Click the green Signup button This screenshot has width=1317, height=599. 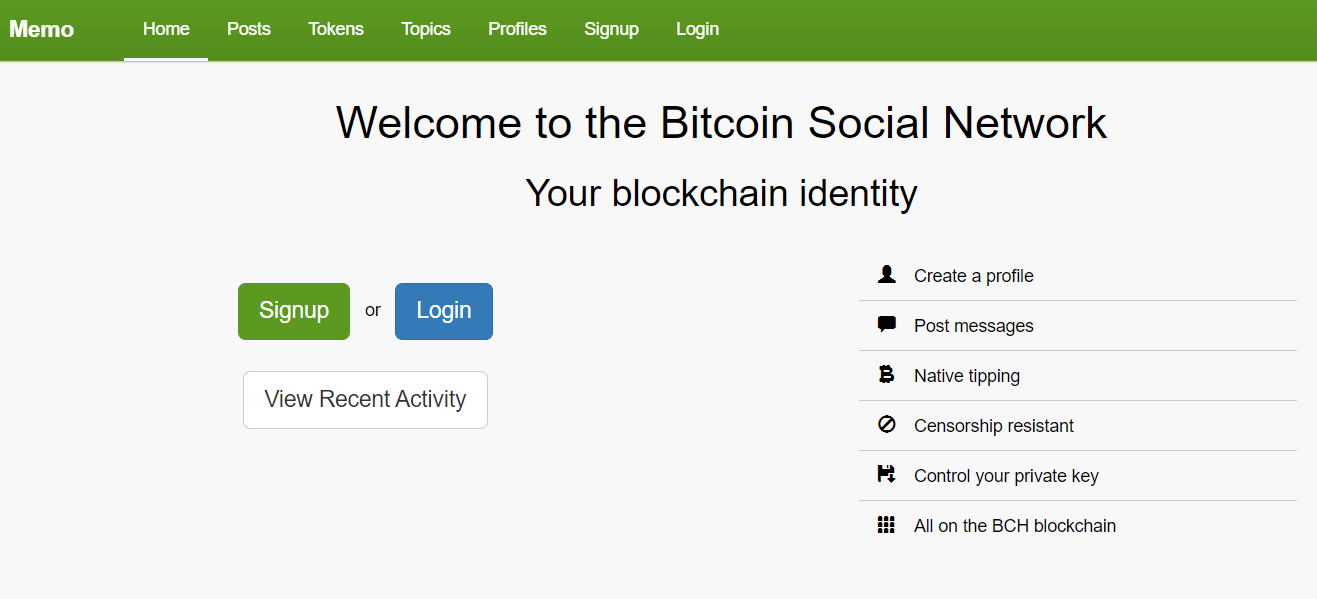[x=294, y=311]
